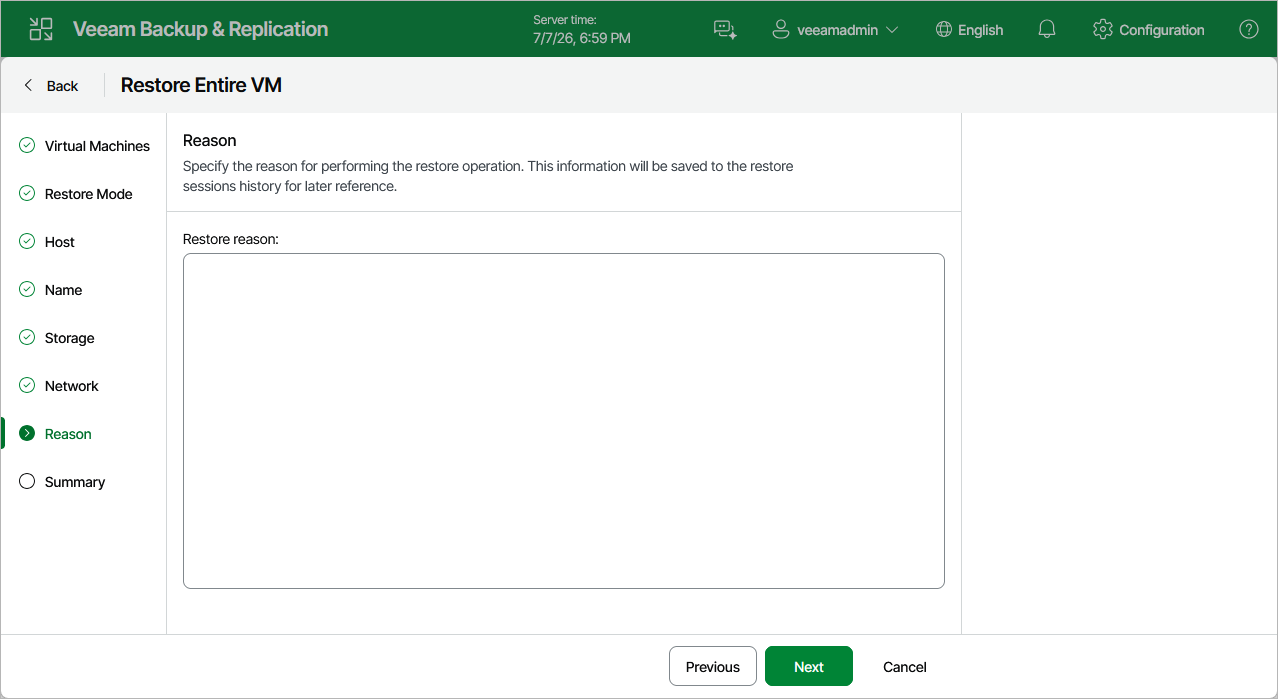Click the Configuration gear icon

[1103, 29]
